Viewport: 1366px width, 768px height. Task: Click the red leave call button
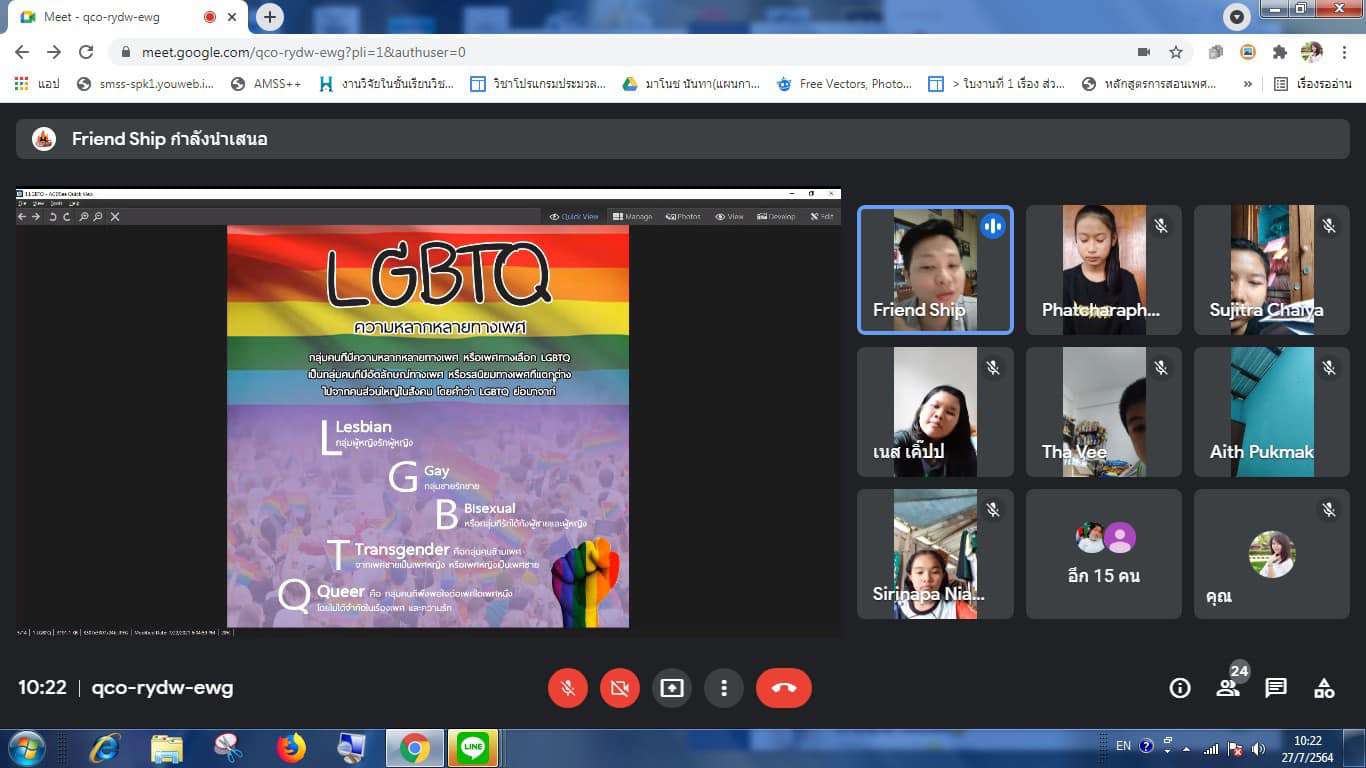[783, 688]
